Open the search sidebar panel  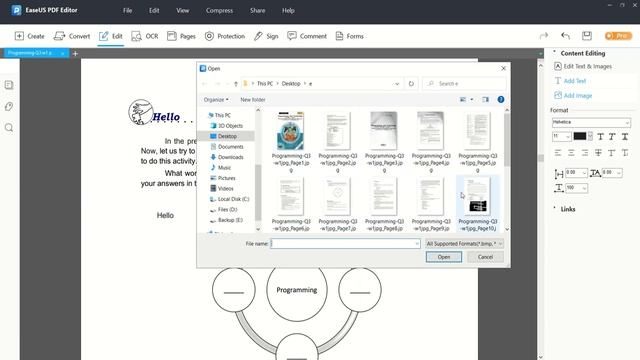point(9,128)
